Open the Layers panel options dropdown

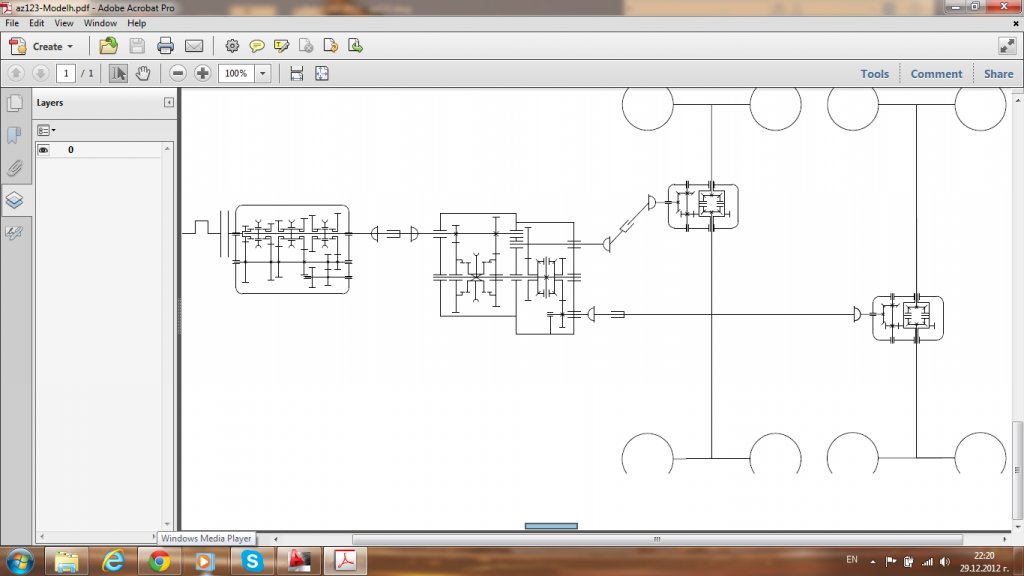point(46,130)
